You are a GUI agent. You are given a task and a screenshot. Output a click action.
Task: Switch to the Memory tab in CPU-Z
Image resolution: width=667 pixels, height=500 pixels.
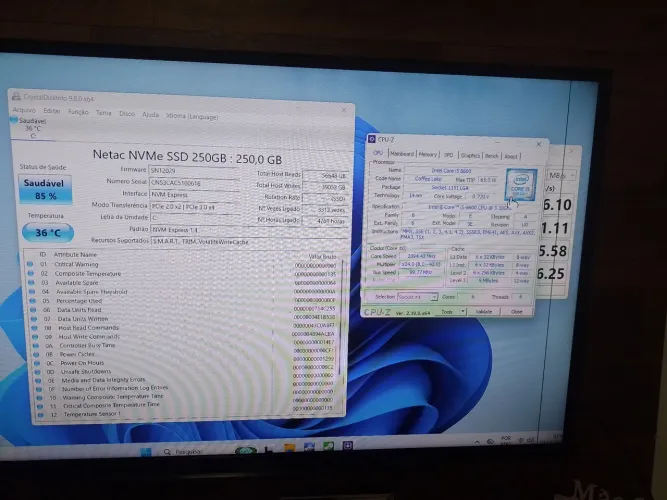tap(428, 154)
